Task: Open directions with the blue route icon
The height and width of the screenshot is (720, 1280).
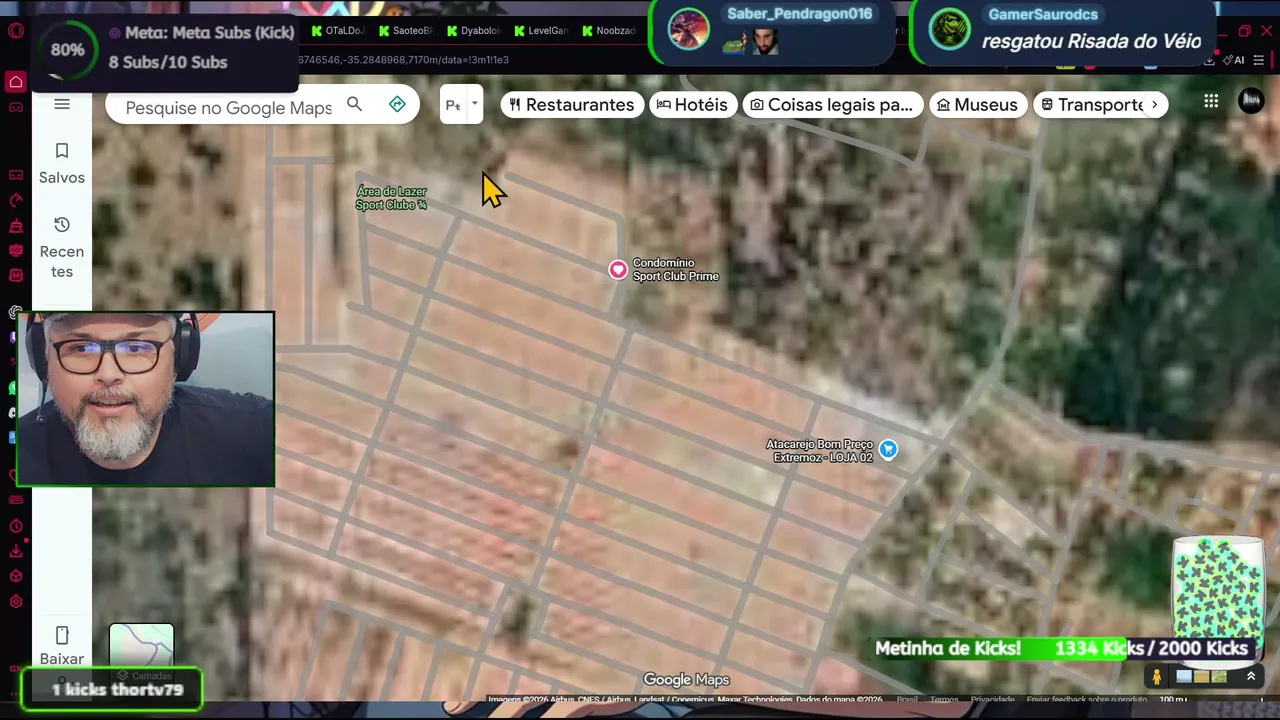Action: coord(397,105)
